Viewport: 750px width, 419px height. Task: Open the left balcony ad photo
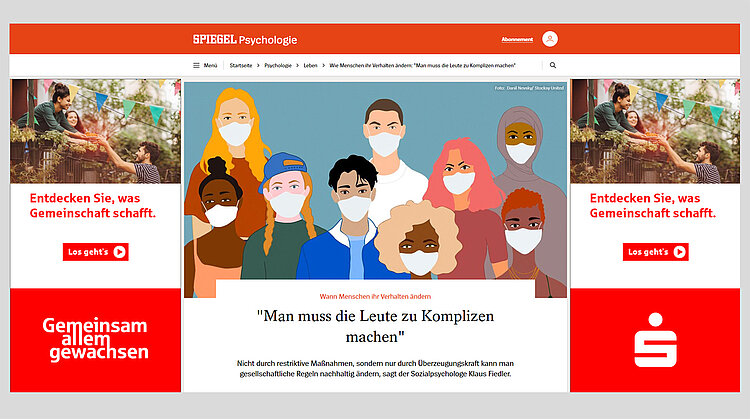96,131
